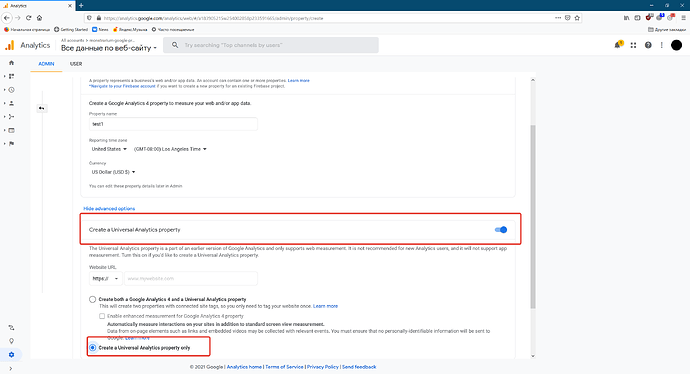Open the page actions ellipsis in address bar
Screen dimensions: 690x374
558,18
